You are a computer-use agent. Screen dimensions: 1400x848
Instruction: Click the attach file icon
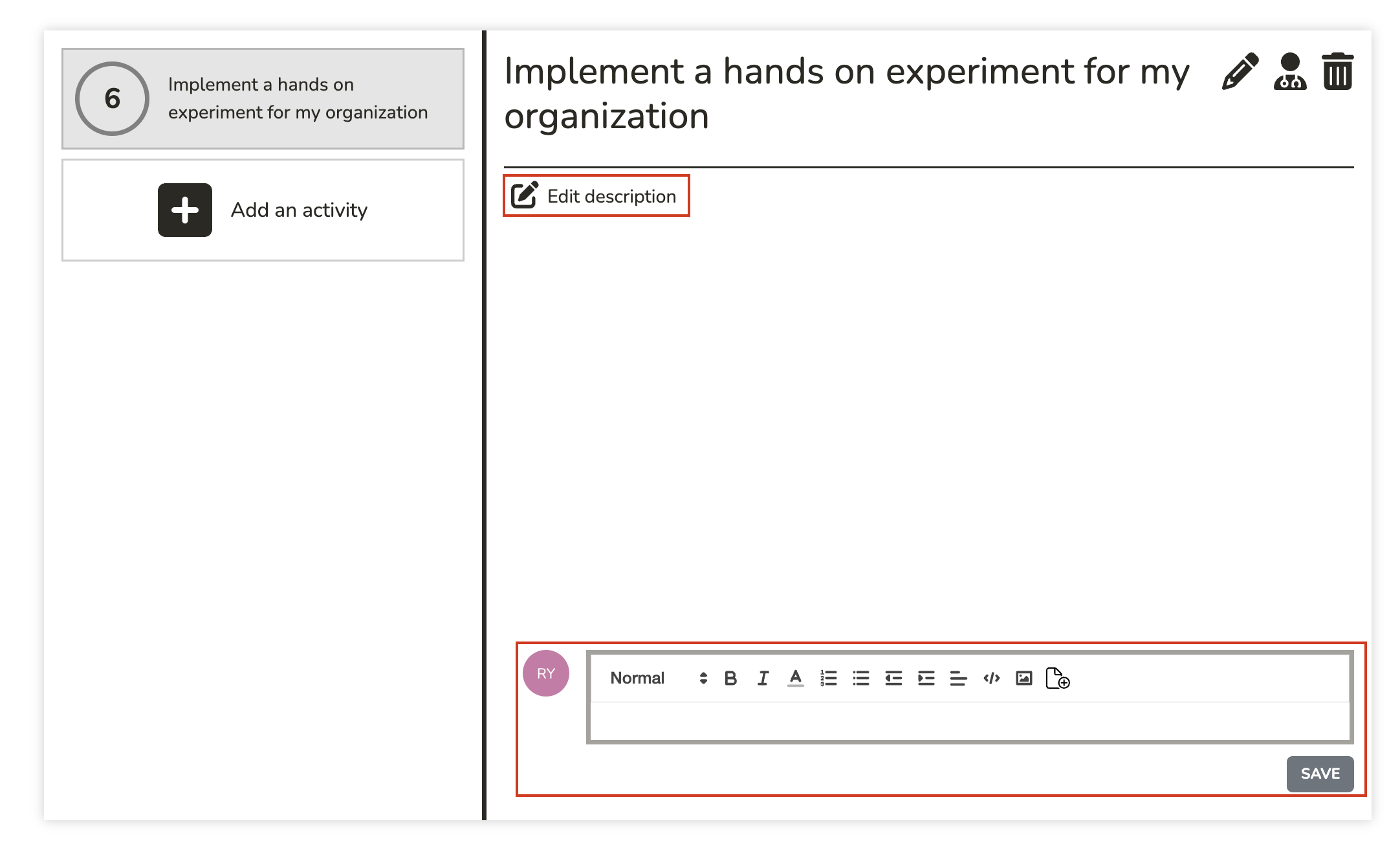point(1057,678)
